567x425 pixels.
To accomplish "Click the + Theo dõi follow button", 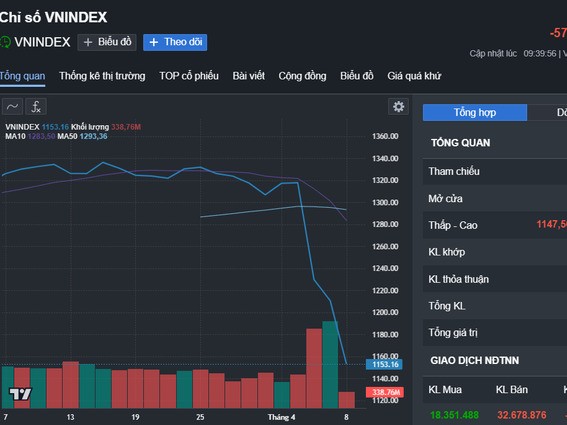I will point(175,42).
